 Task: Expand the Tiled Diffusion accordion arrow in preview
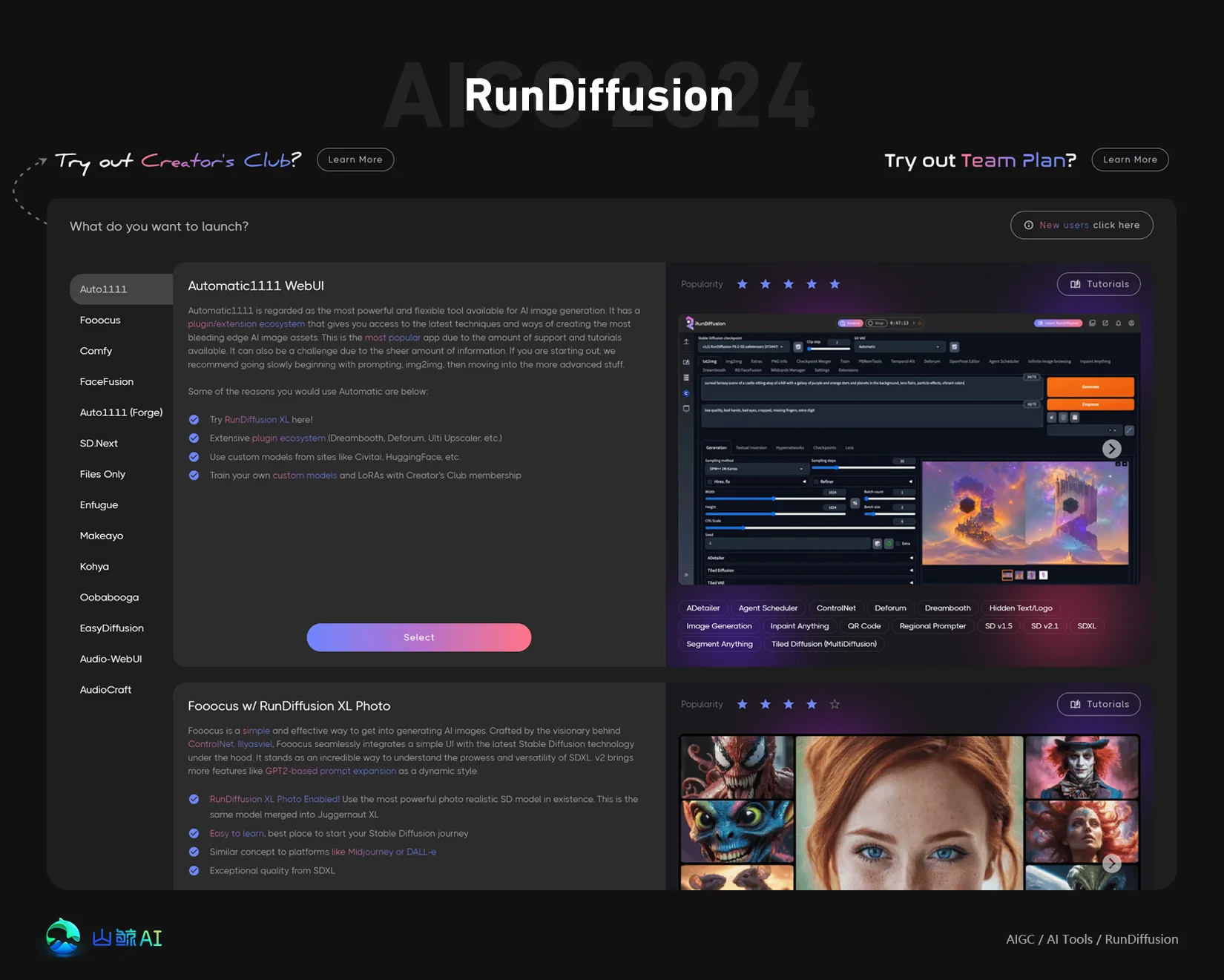coord(912,570)
